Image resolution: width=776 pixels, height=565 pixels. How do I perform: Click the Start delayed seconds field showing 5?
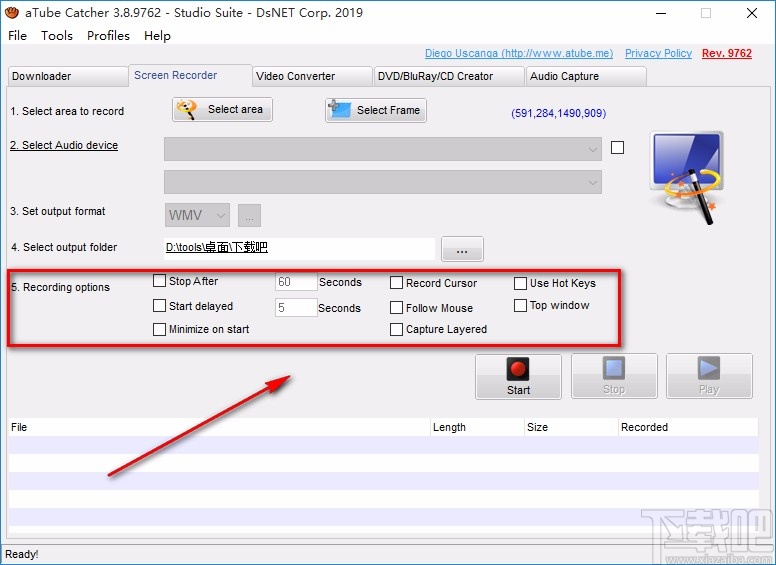tap(296, 308)
